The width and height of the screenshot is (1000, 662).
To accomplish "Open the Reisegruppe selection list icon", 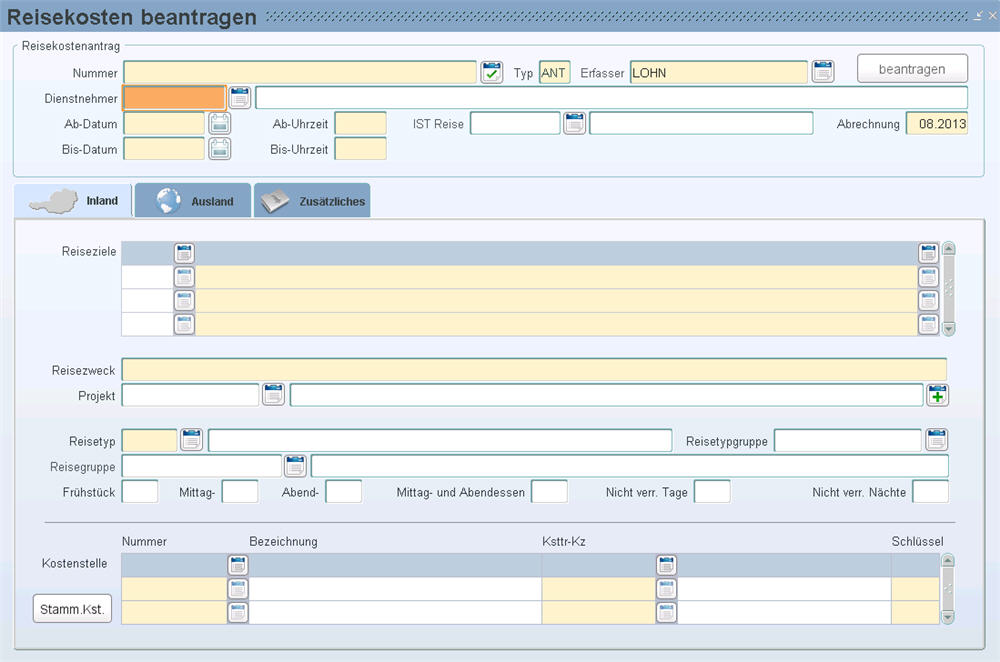I will [295, 466].
